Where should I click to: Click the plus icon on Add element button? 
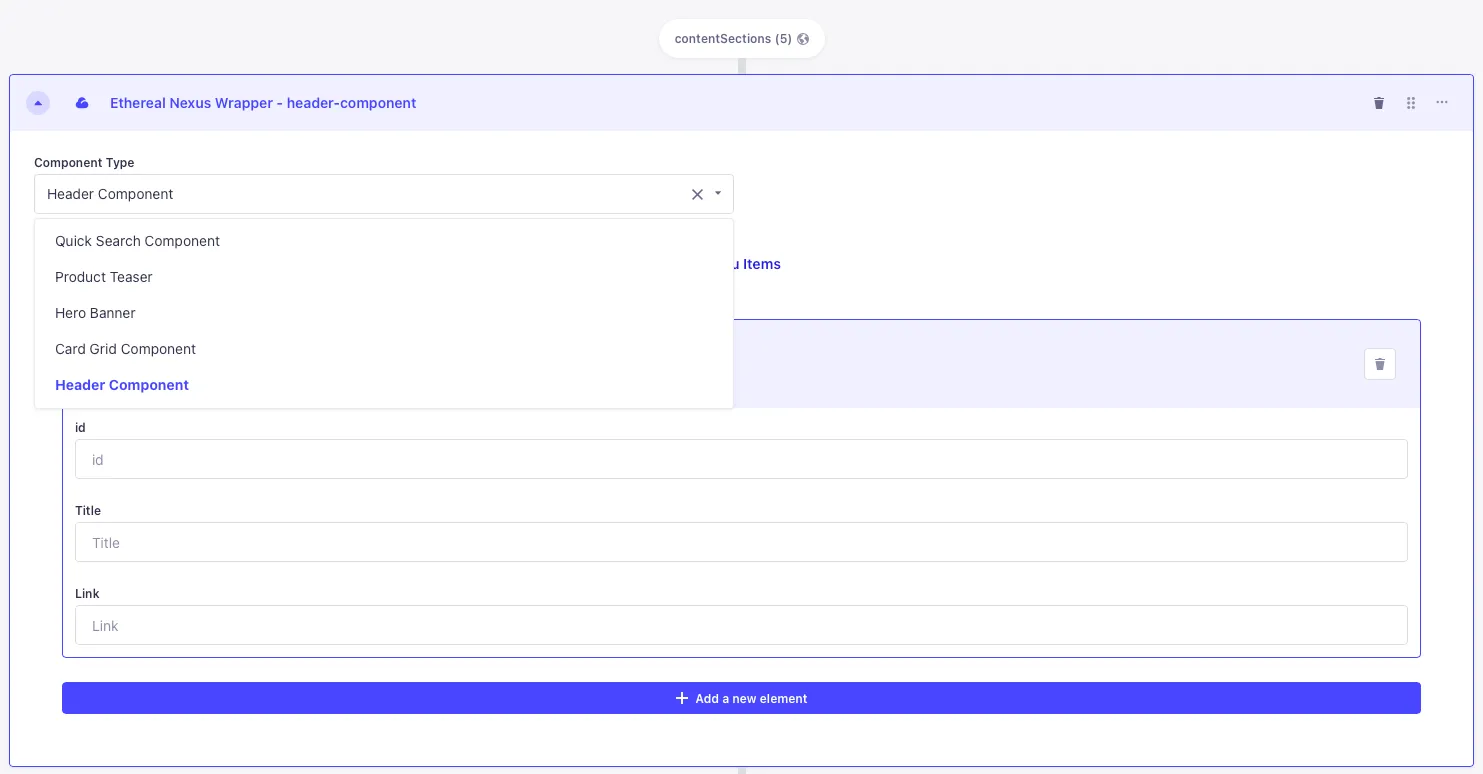(682, 698)
